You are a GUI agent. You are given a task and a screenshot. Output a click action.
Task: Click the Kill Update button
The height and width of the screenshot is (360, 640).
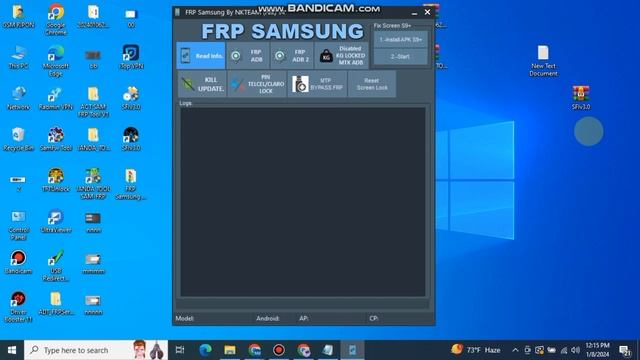pyautogui.click(x=202, y=84)
